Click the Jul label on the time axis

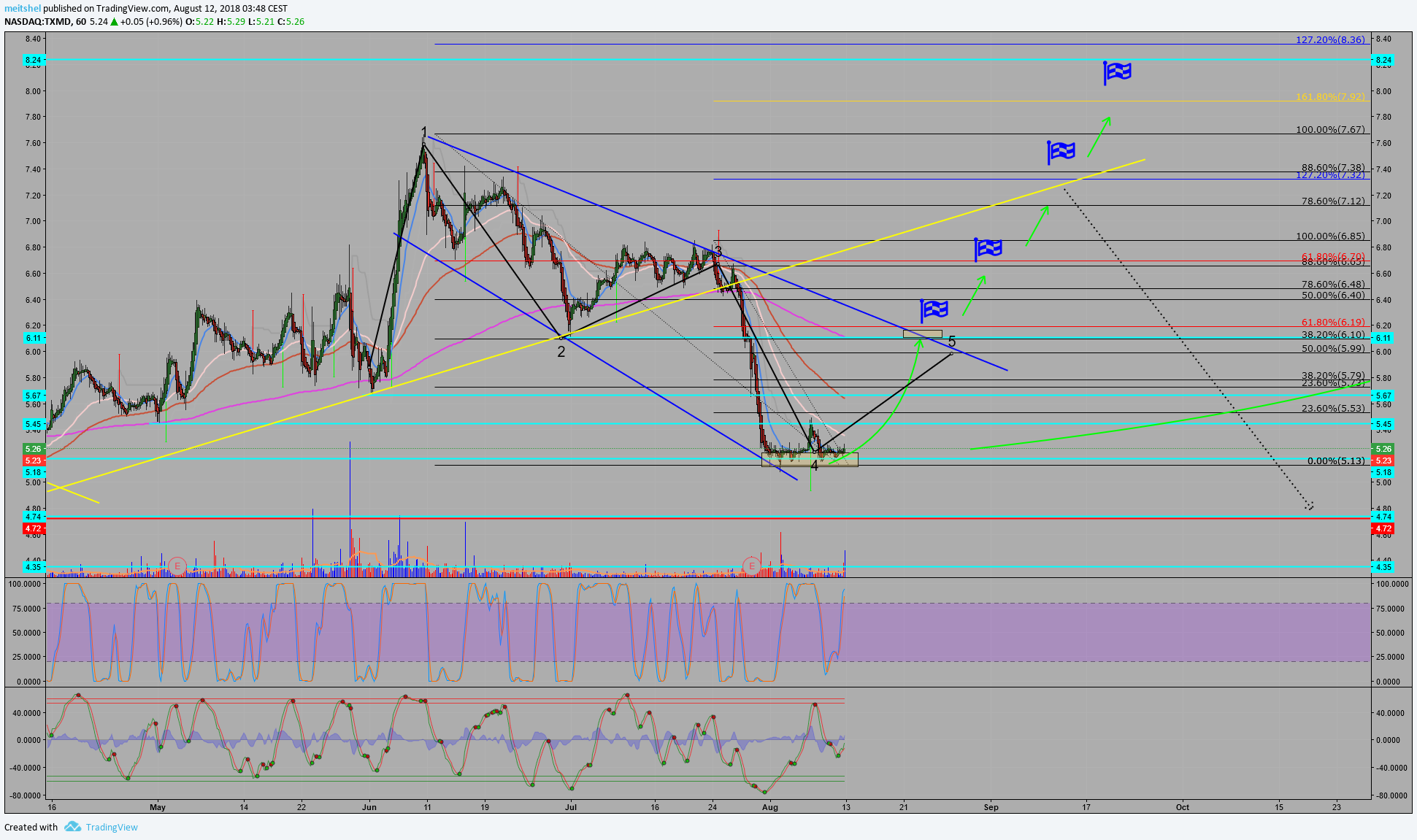coord(571,807)
